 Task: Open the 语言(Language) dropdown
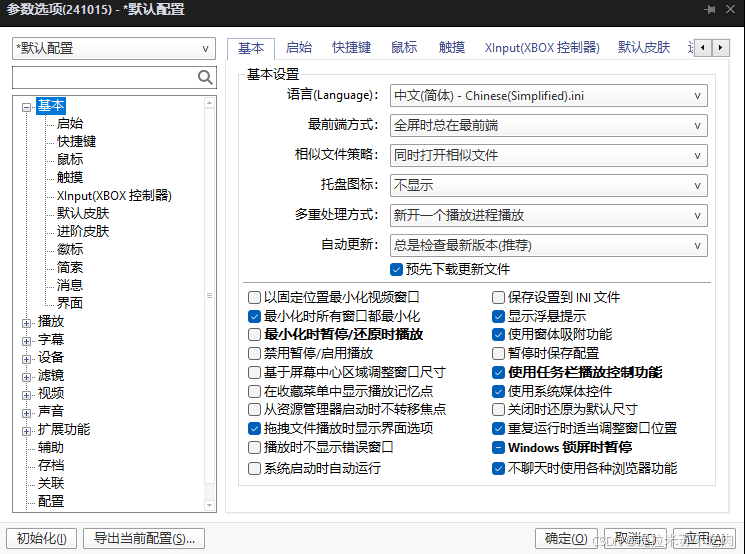[x=548, y=96]
